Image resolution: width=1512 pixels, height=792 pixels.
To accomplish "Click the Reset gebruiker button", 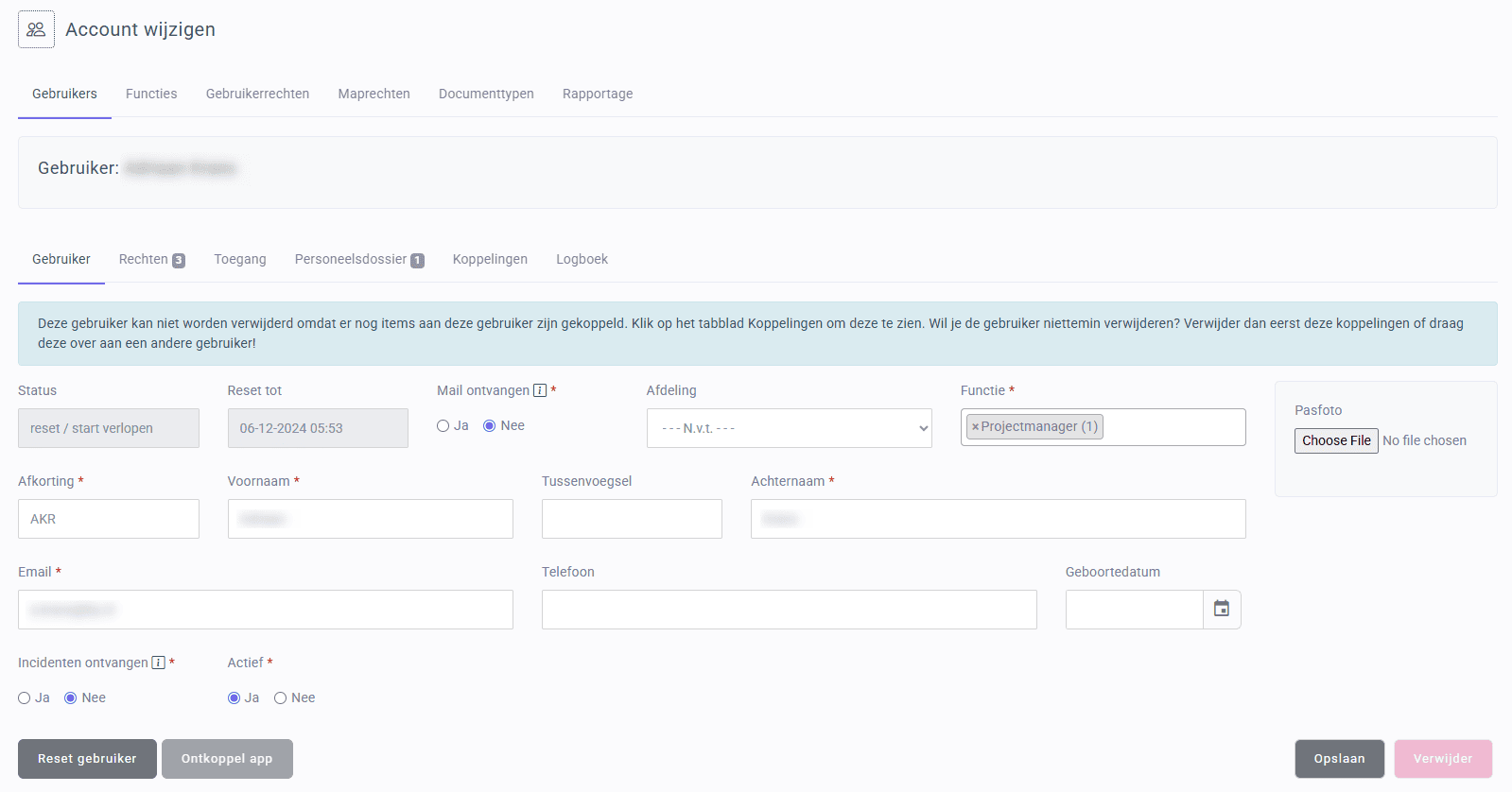I will pyautogui.click(x=87, y=759).
